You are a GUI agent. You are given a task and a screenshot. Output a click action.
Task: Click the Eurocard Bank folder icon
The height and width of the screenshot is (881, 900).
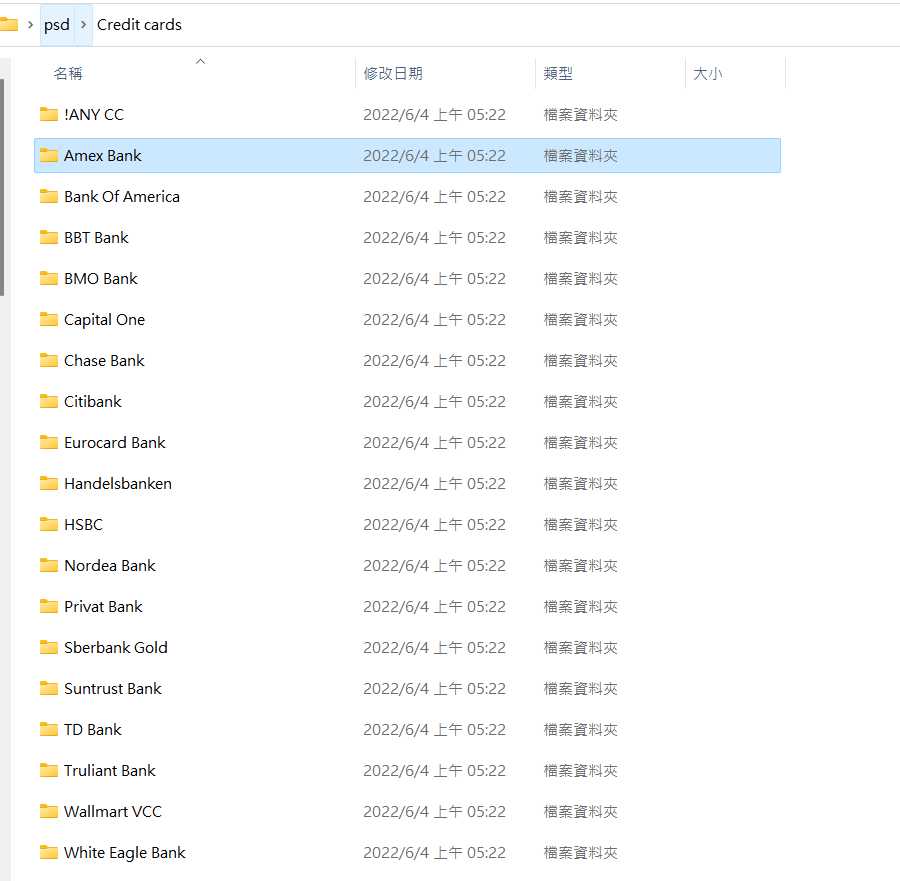[x=49, y=443]
